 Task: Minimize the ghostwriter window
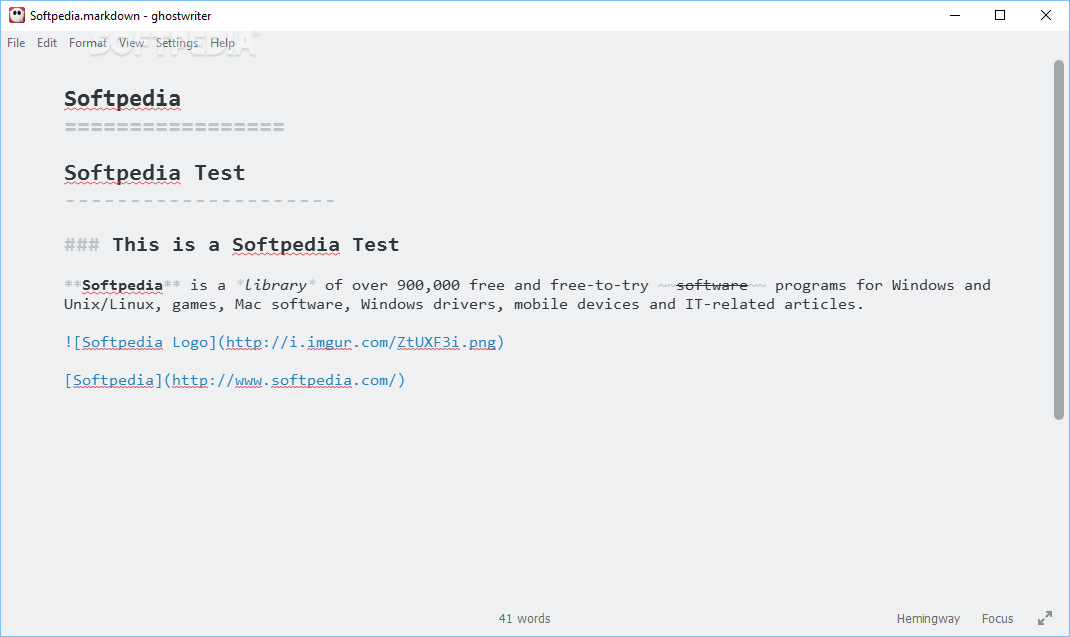pos(955,15)
